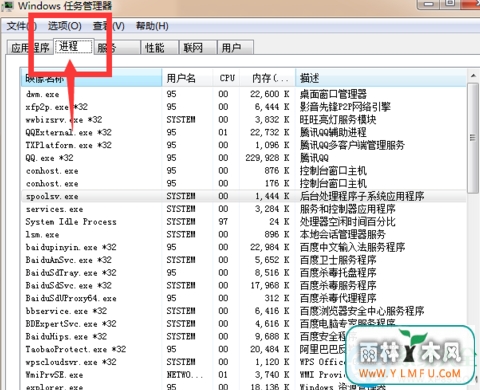Screen dimensions: 480x390
Task: Open the 选项(O) menu
Action: [x=64, y=26]
